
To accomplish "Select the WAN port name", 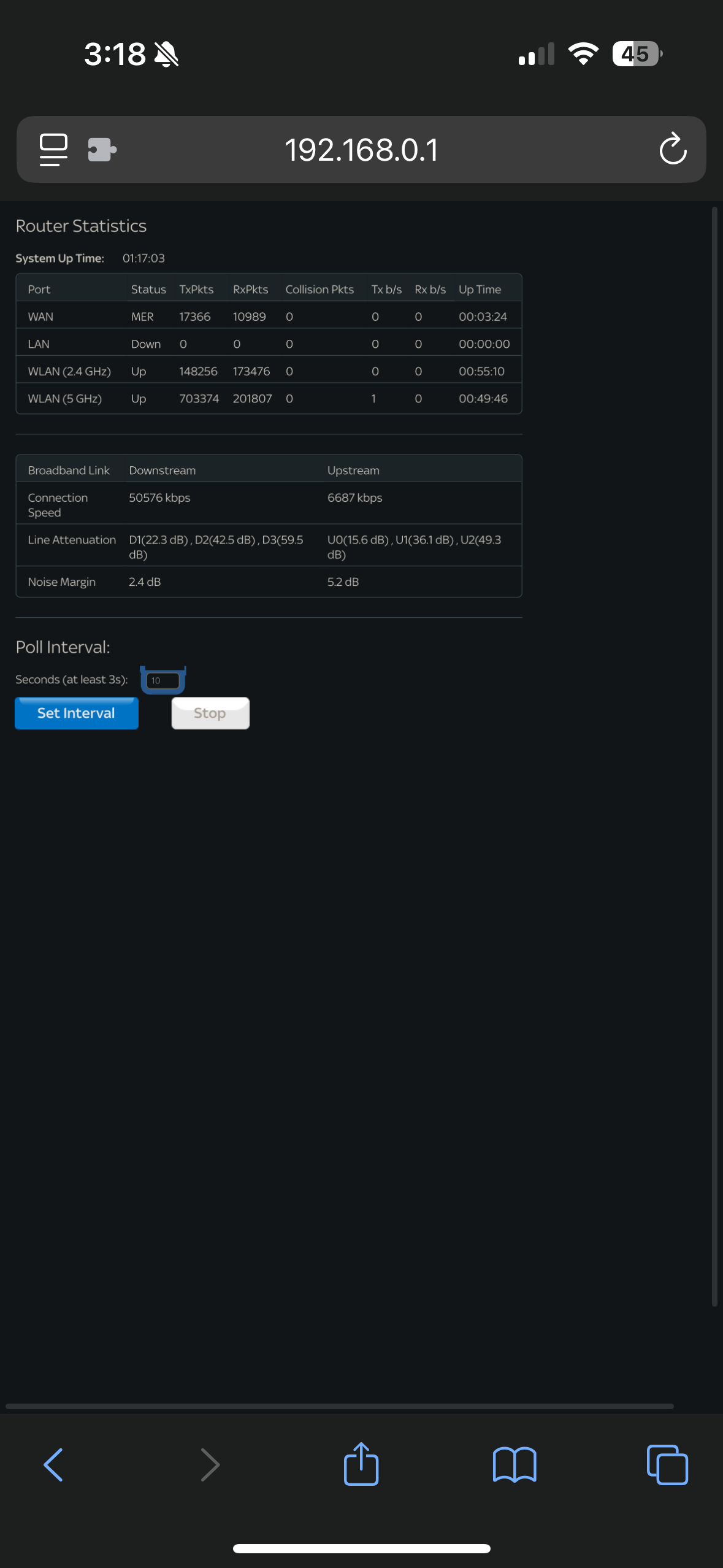I will pos(40,317).
